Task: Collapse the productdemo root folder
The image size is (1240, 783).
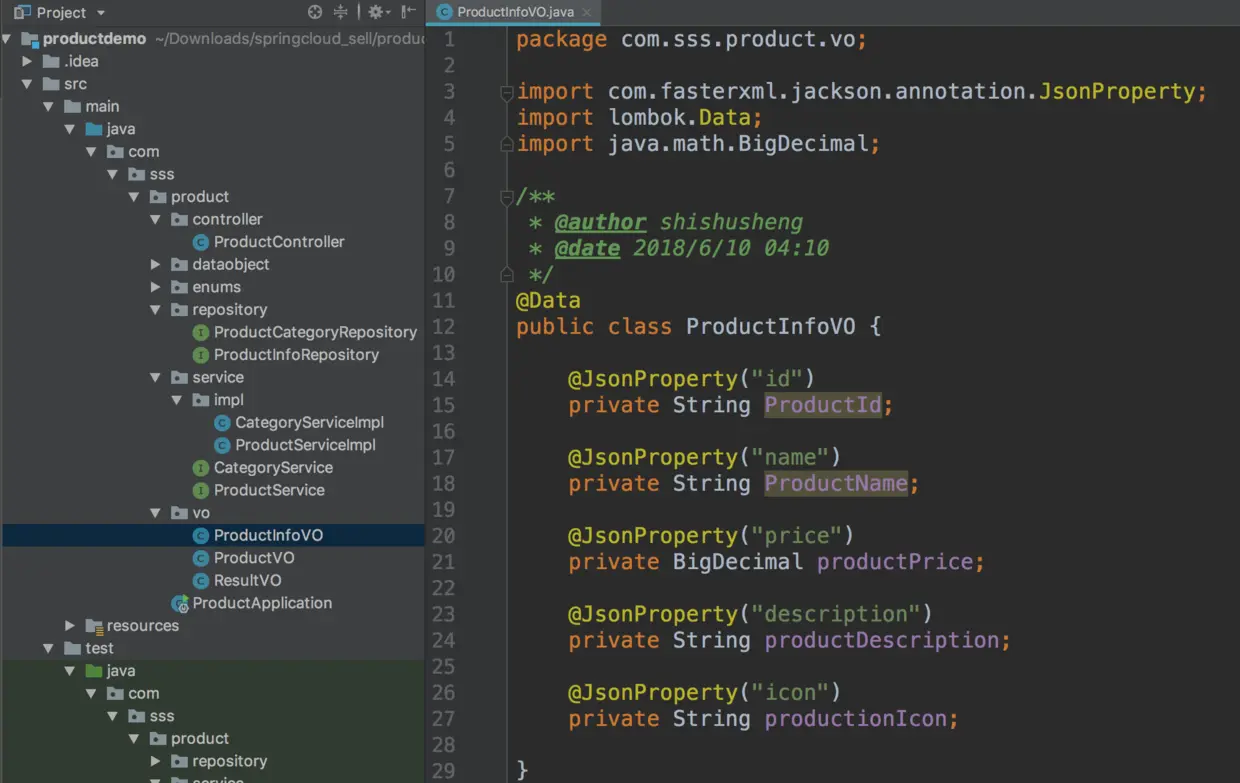Action: 7,39
